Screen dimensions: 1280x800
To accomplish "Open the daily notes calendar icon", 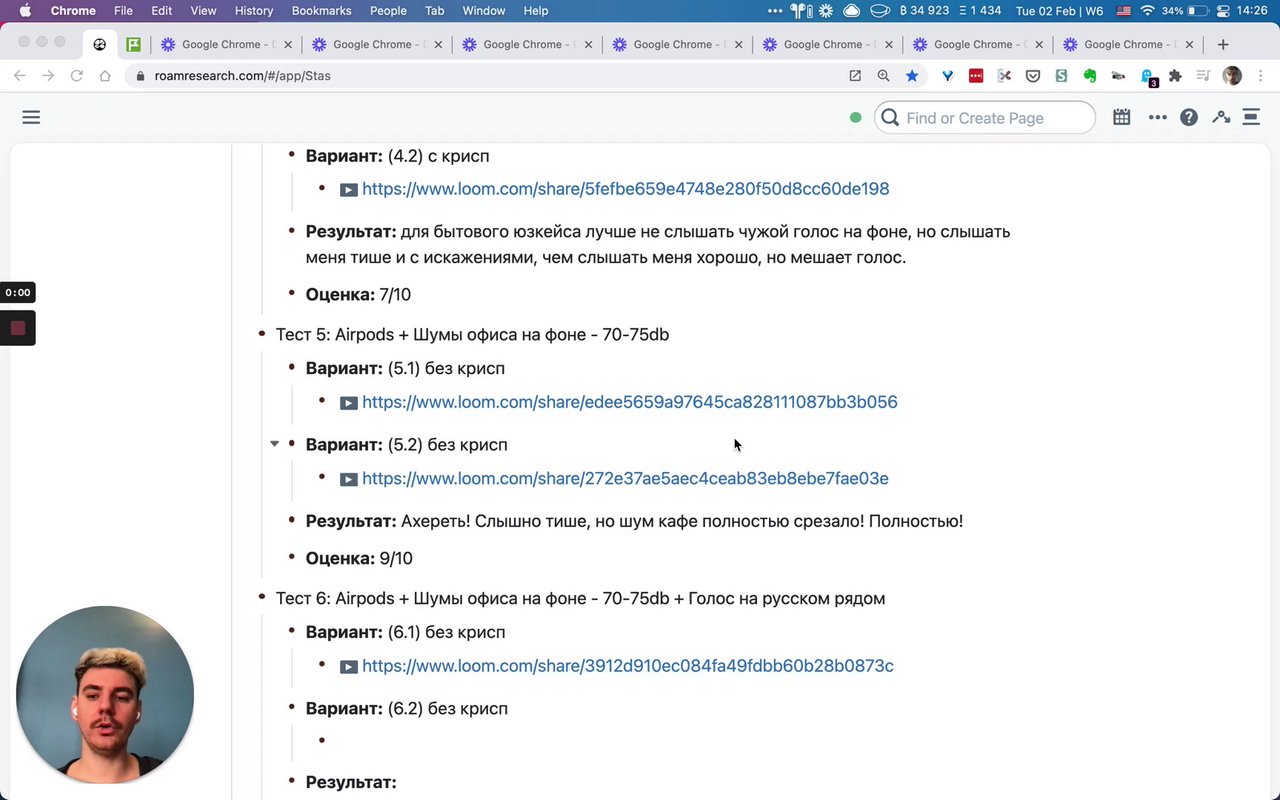I will (x=1122, y=117).
